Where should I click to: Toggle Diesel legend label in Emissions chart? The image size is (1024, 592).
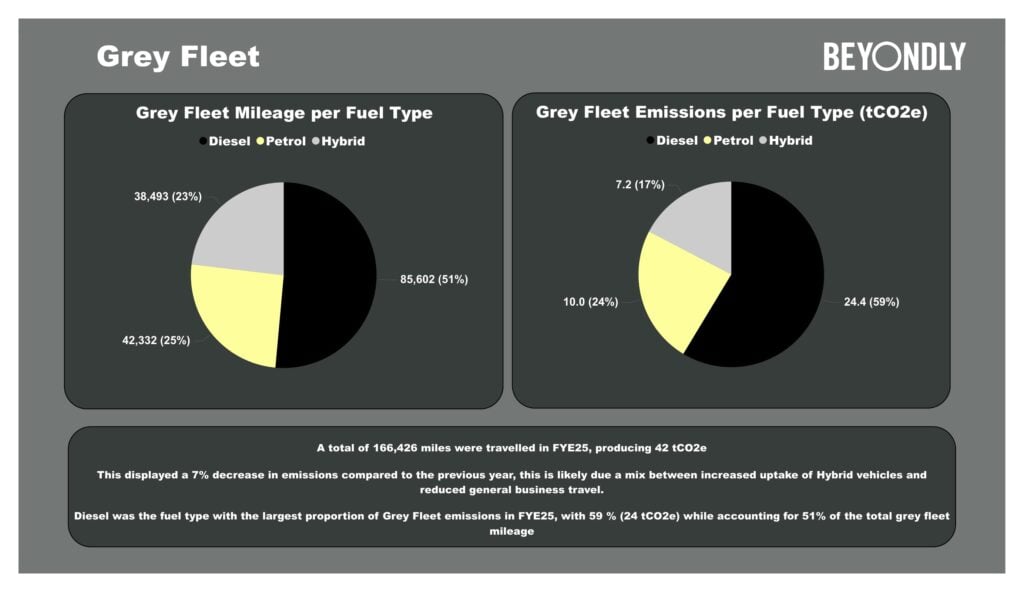(677, 140)
